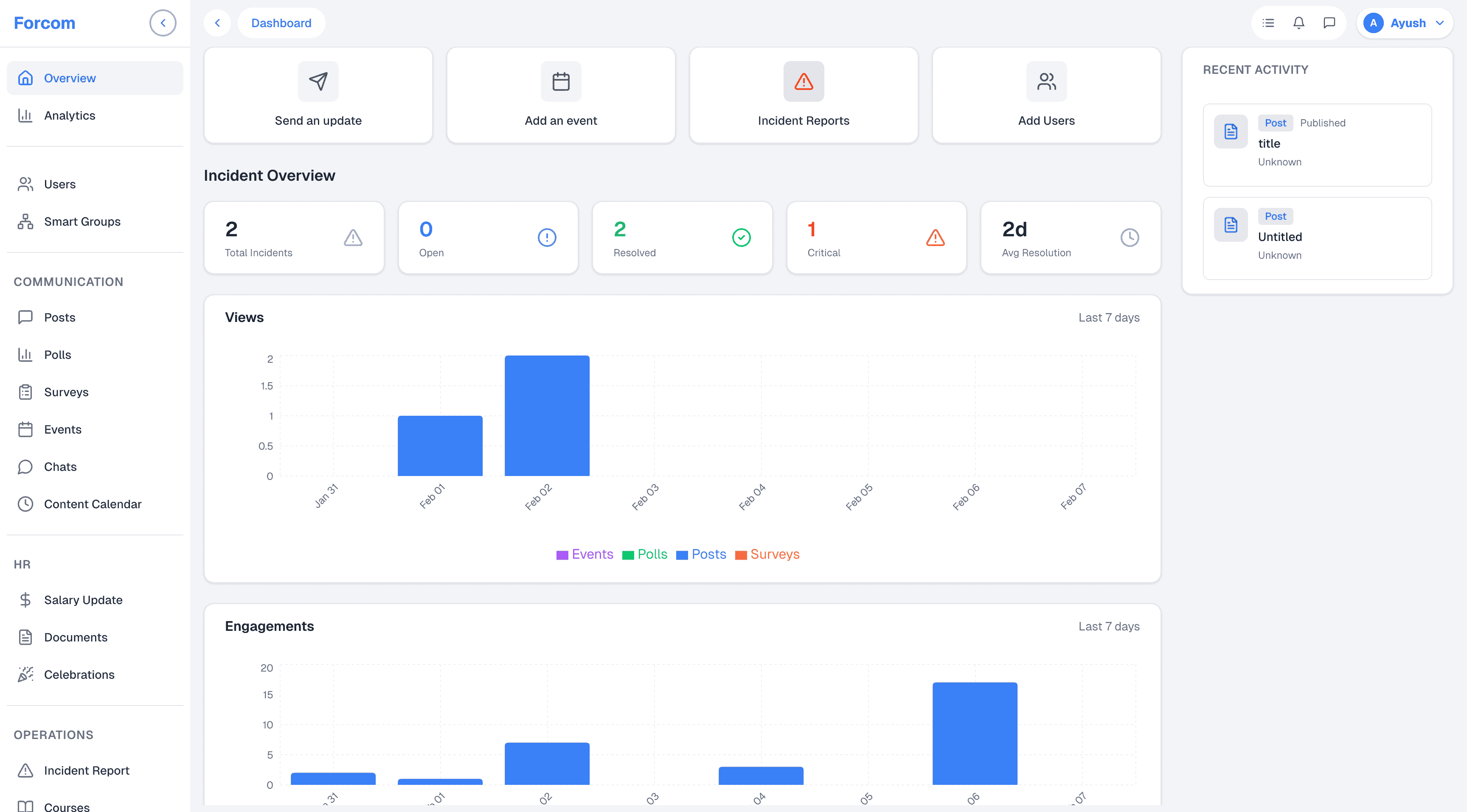The height and width of the screenshot is (812, 1467).
Task: Switch to the Analytics sidebar section
Action: (x=70, y=115)
